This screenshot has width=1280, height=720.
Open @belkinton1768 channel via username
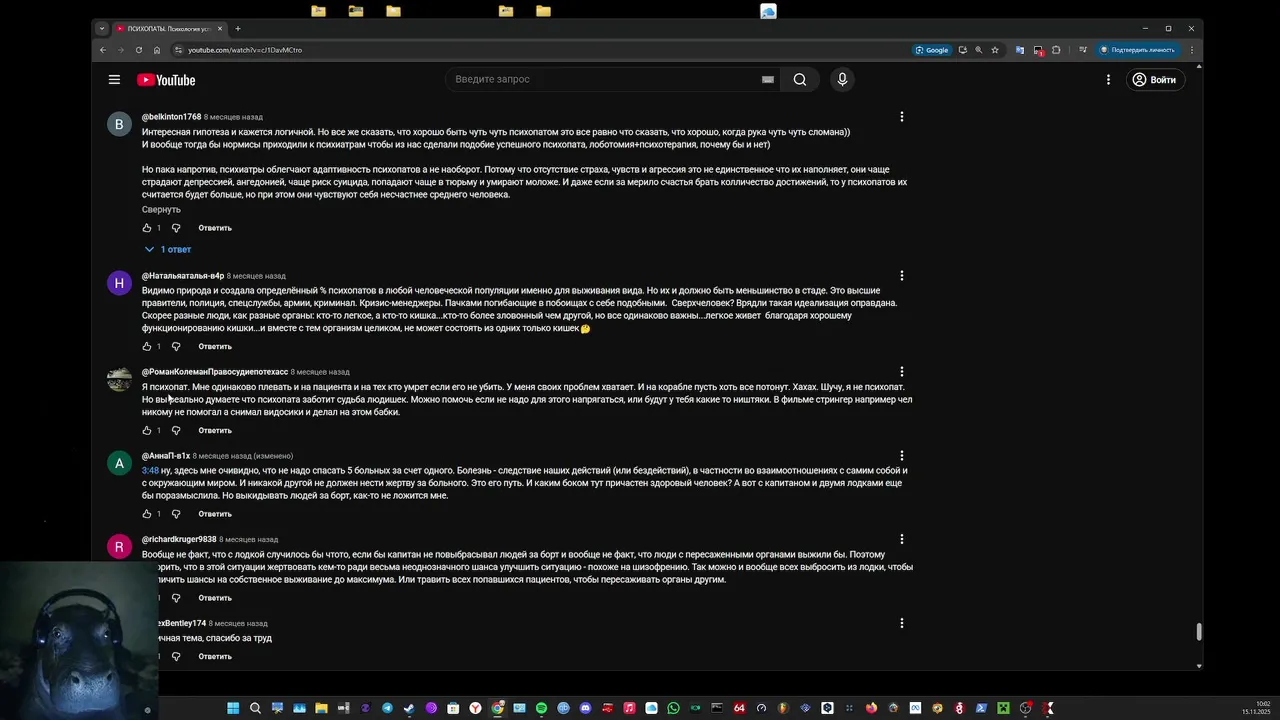(171, 117)
